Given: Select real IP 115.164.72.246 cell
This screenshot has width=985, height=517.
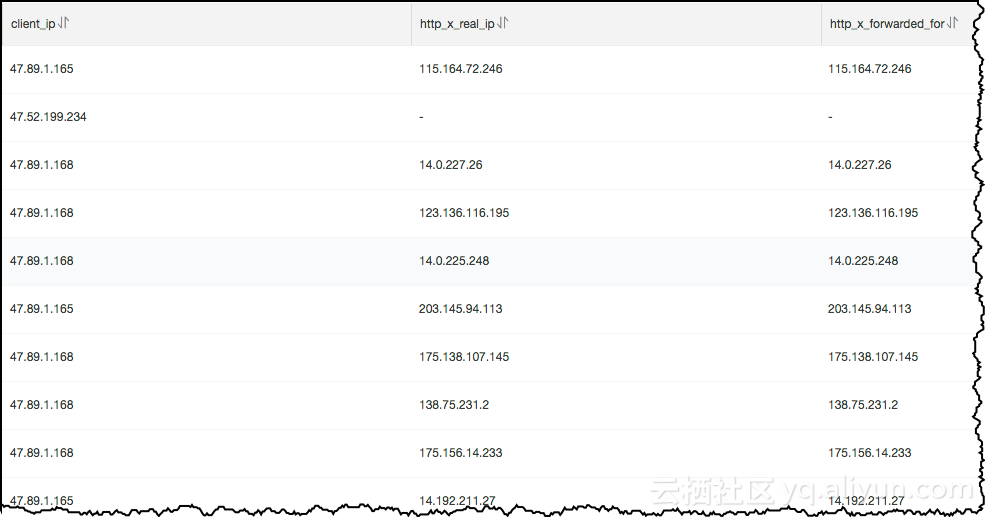Looking at the screenshot, I should point(461,69).
